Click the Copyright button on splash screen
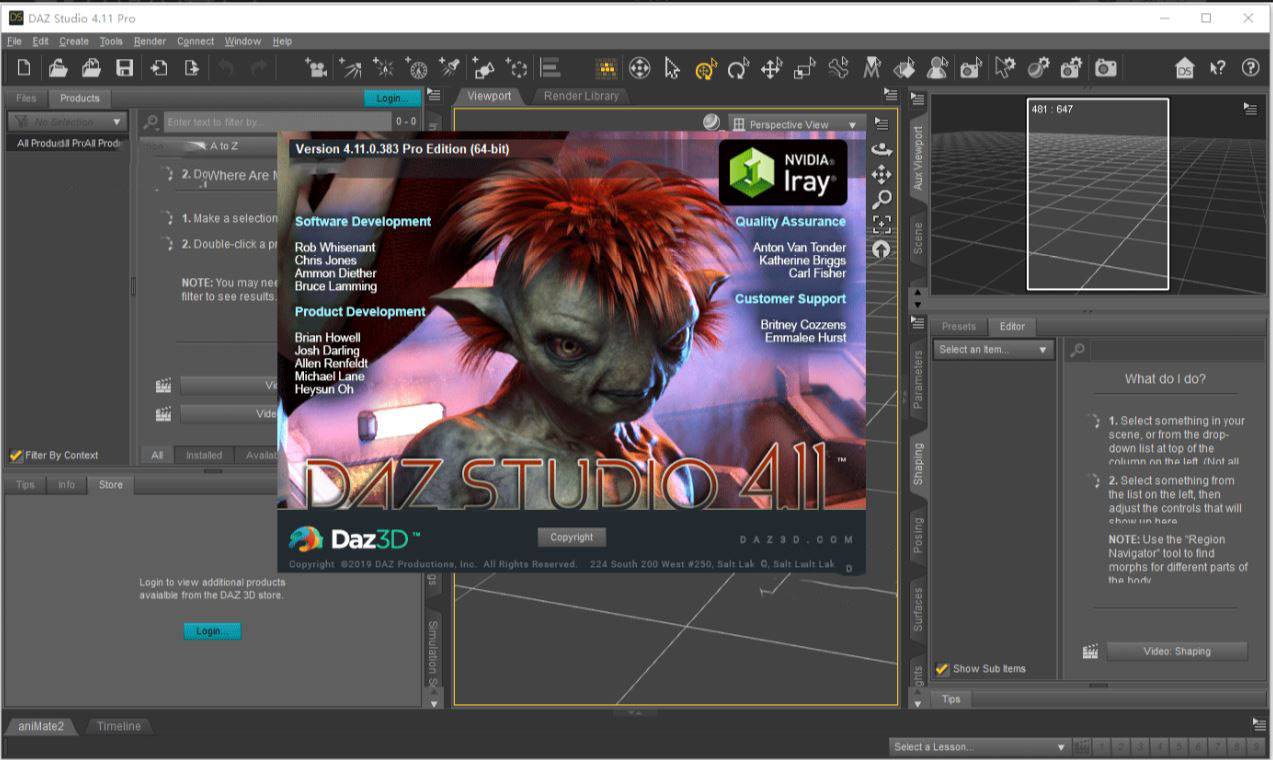 coord(571,537)
